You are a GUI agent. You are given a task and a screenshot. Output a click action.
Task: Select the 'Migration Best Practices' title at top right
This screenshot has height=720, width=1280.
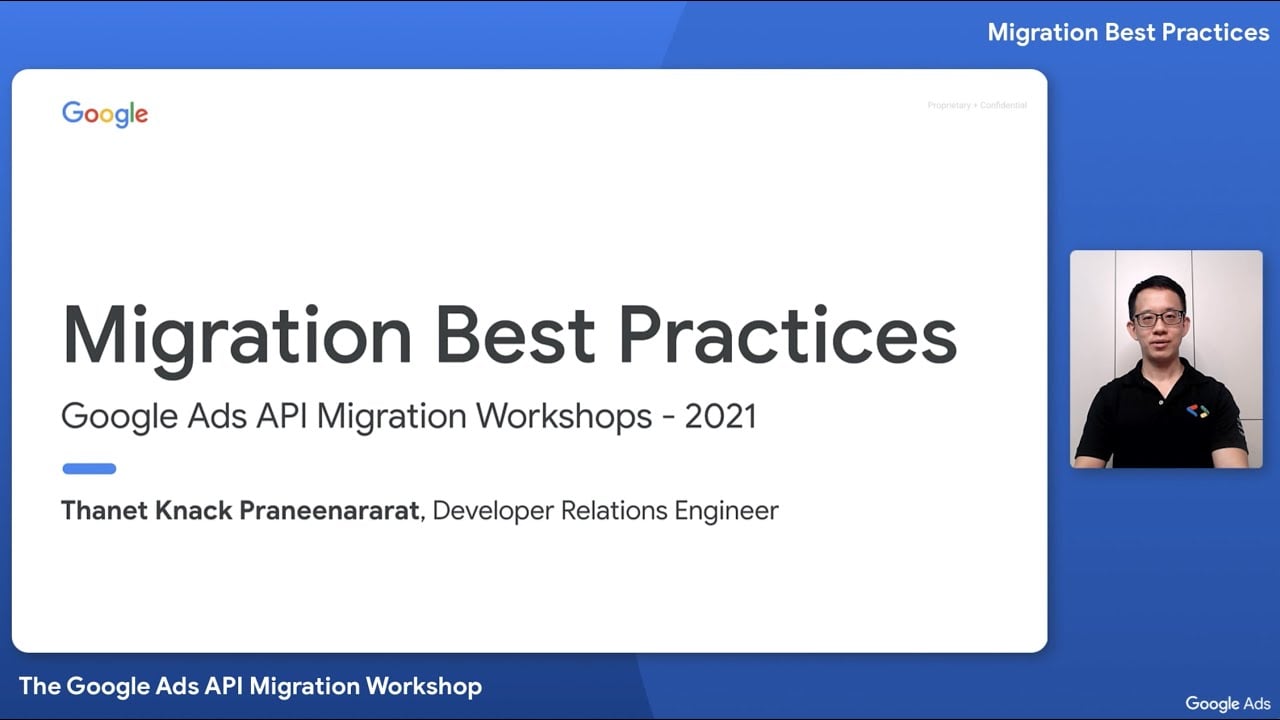[1129, 32]
